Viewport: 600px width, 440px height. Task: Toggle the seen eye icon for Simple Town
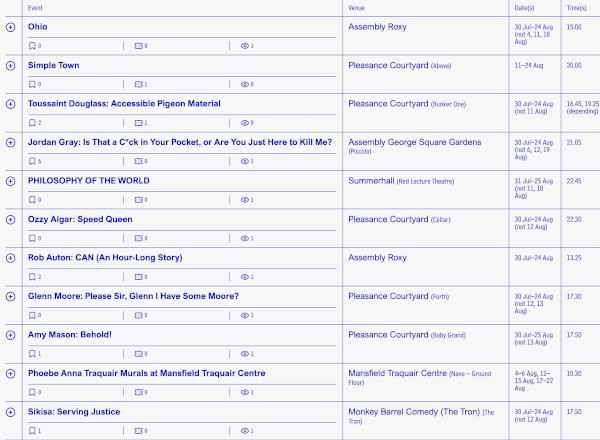pos(245,84)
